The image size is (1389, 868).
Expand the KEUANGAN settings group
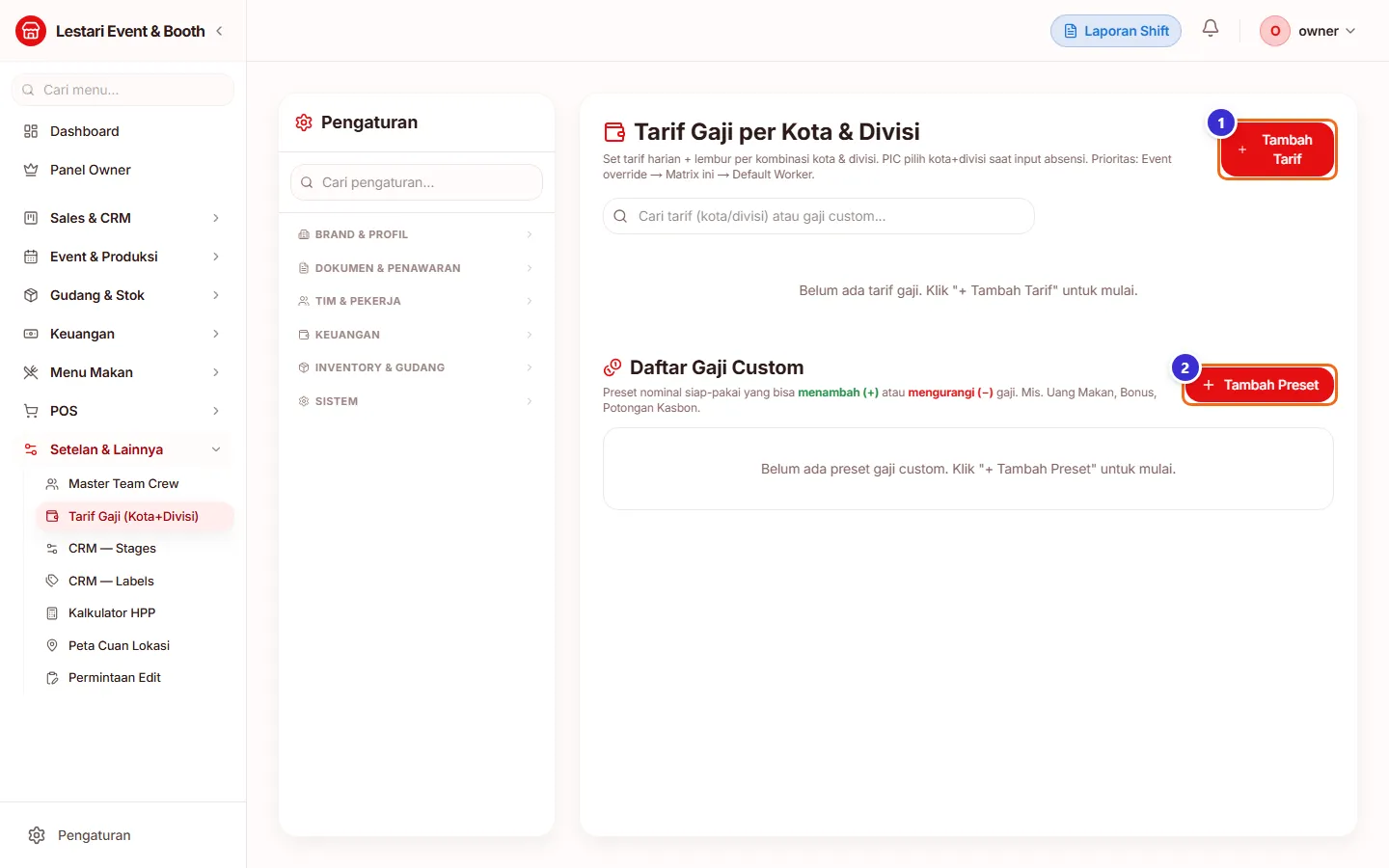click(x=417, y=335)
